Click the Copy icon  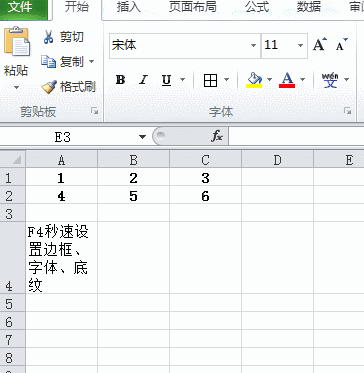click(48, 62)
